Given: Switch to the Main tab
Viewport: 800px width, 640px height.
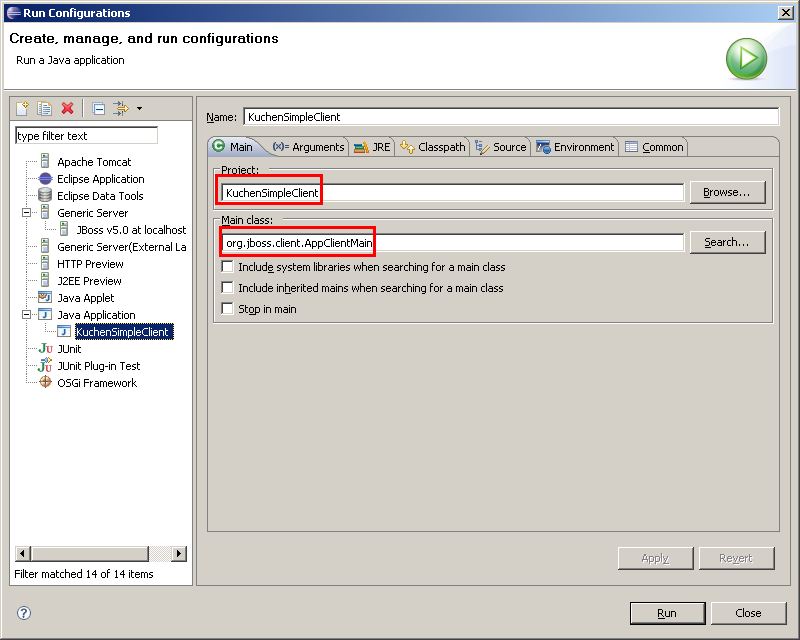Looking at the screenshot, I should point(234,147).
